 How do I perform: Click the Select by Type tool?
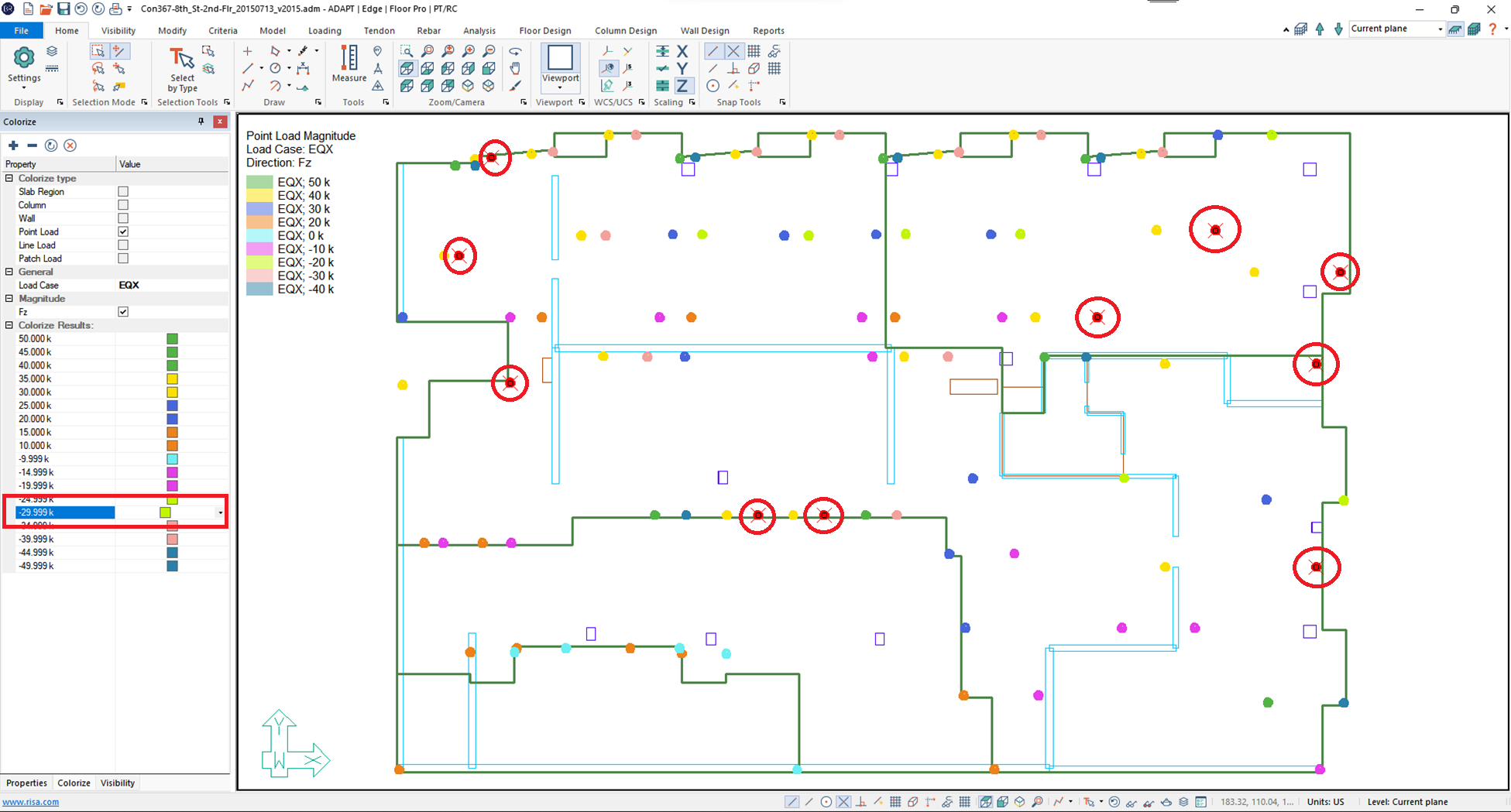tap(182, 68)
